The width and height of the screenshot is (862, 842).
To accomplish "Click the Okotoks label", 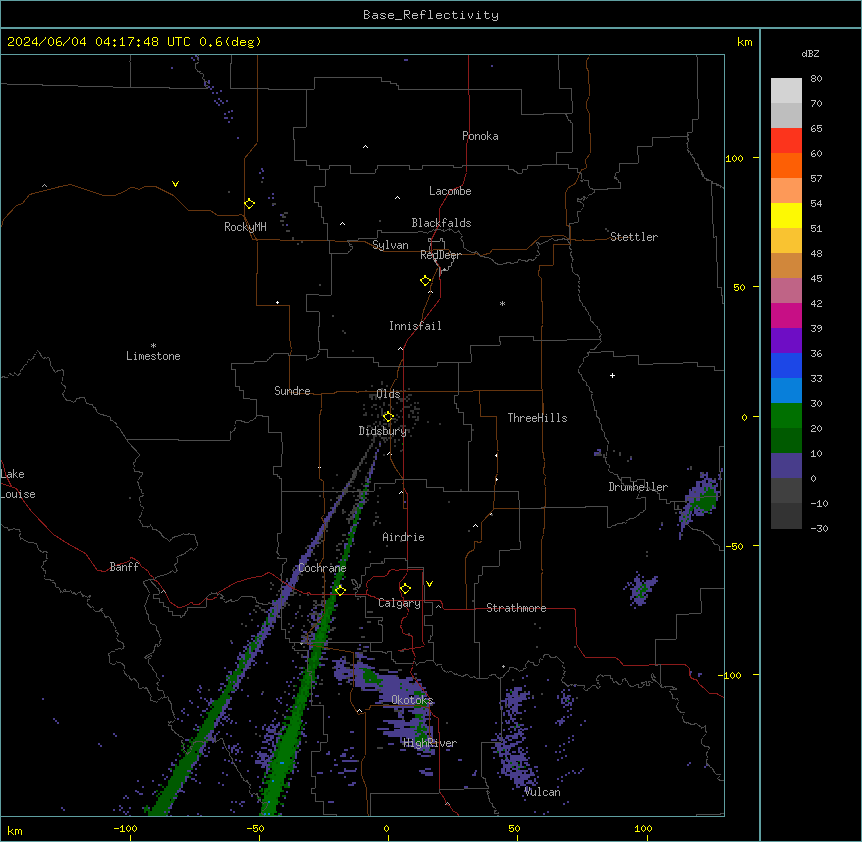I will [x=412, y=700].
